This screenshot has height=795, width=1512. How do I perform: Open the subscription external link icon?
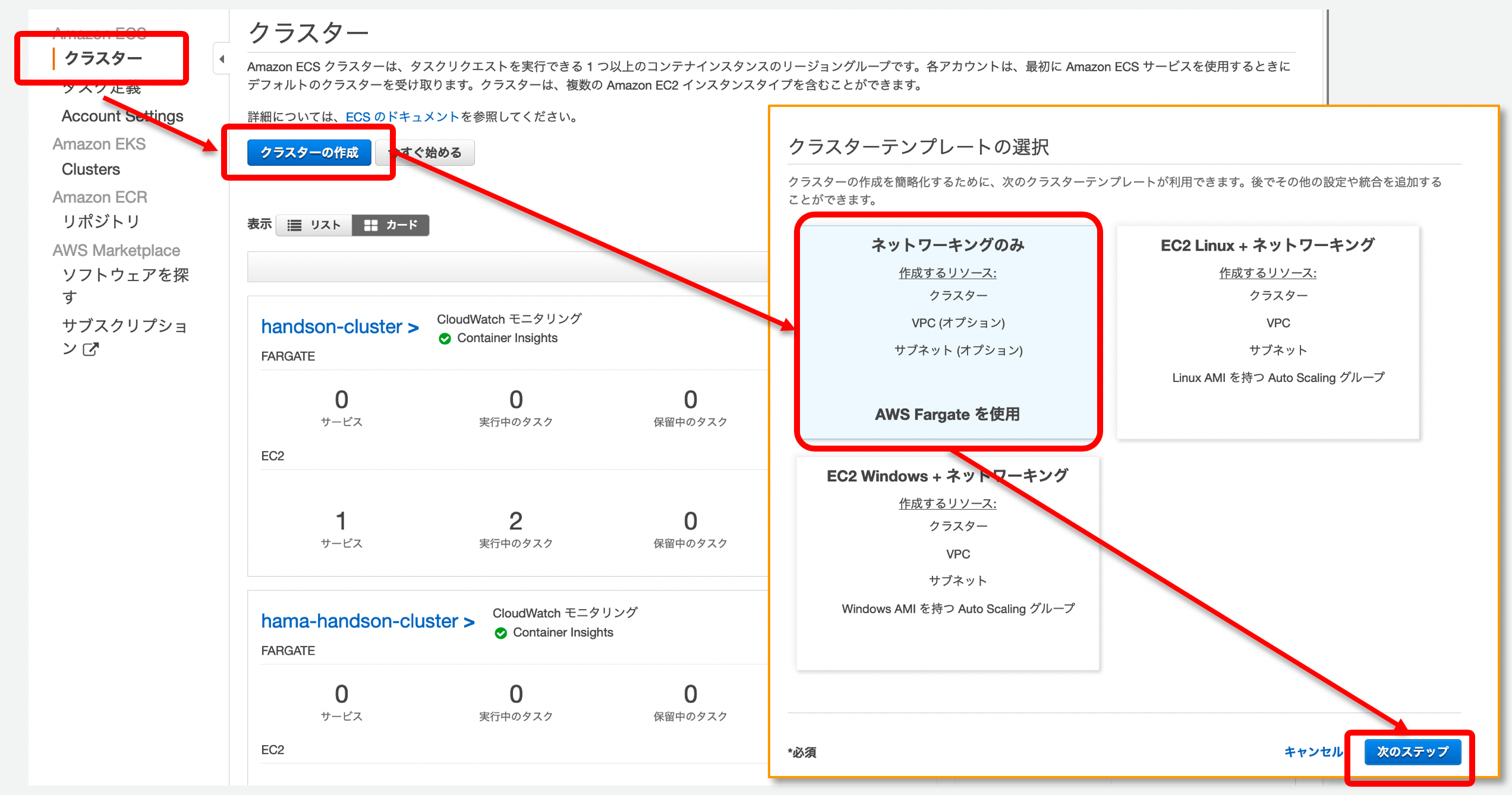(90, 349)
